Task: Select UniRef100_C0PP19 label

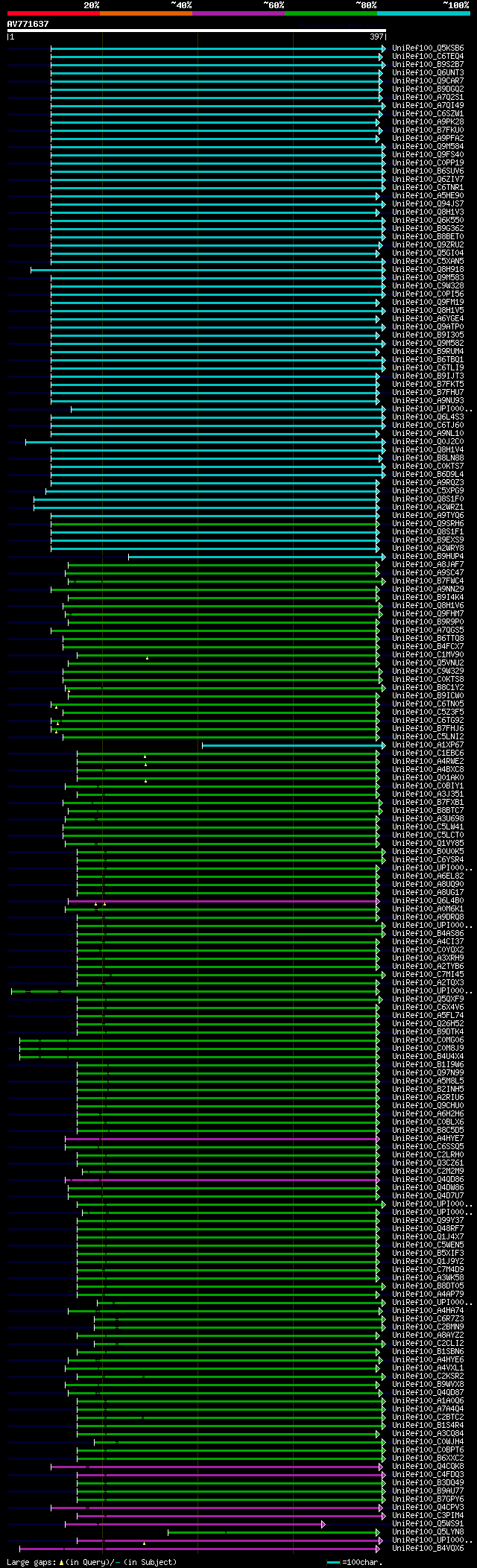Action: point(428,163)
